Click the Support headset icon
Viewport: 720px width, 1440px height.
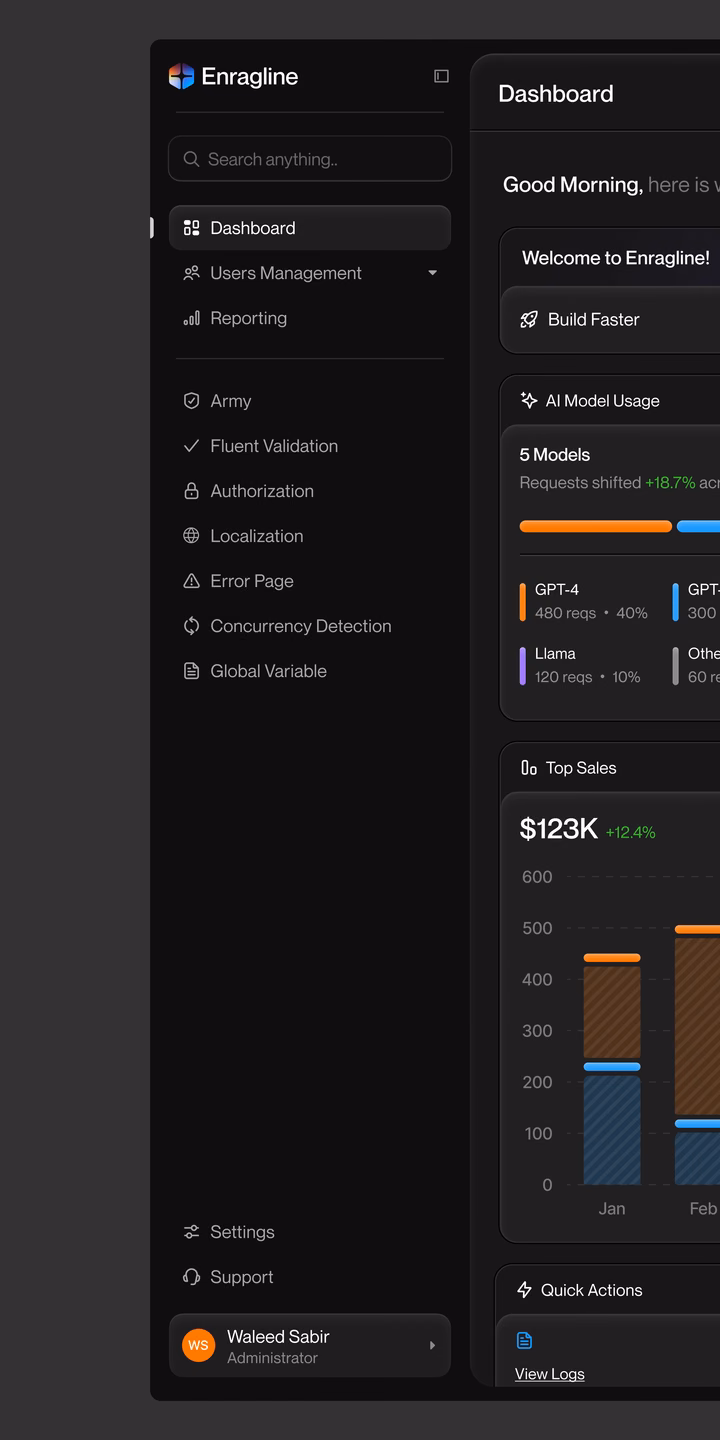click(191, 1277)
